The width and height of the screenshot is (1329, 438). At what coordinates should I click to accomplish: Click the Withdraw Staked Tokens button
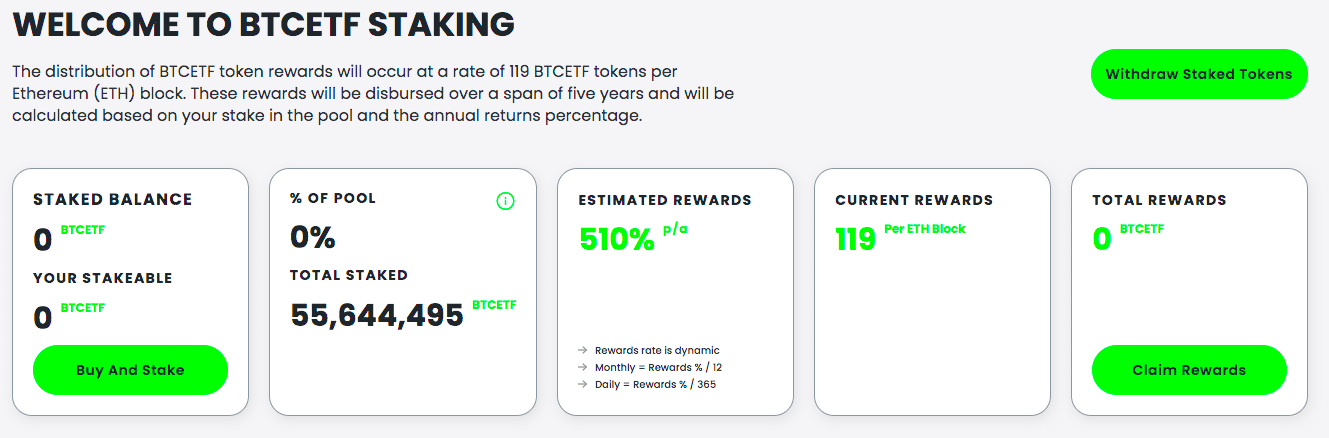(x=1199, y=74)
